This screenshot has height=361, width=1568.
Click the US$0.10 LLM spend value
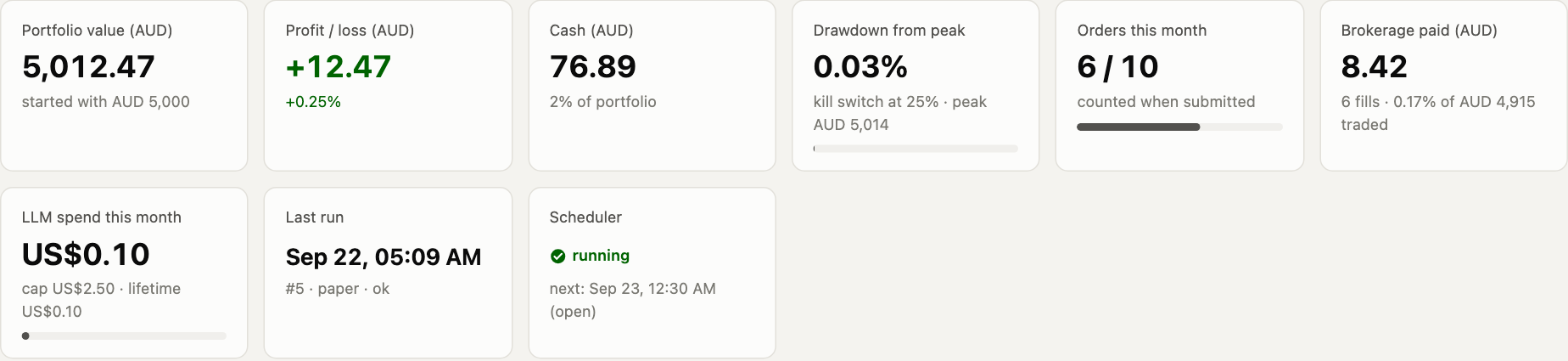point(86,254)
